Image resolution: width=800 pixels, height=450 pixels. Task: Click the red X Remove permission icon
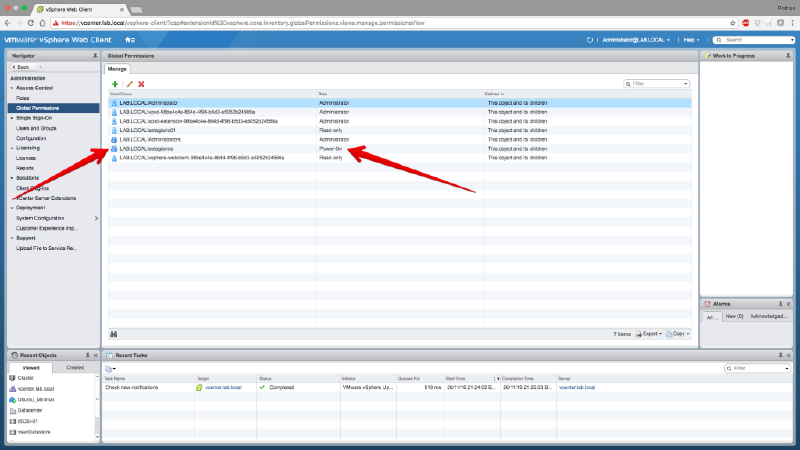(x=141, y=84)
